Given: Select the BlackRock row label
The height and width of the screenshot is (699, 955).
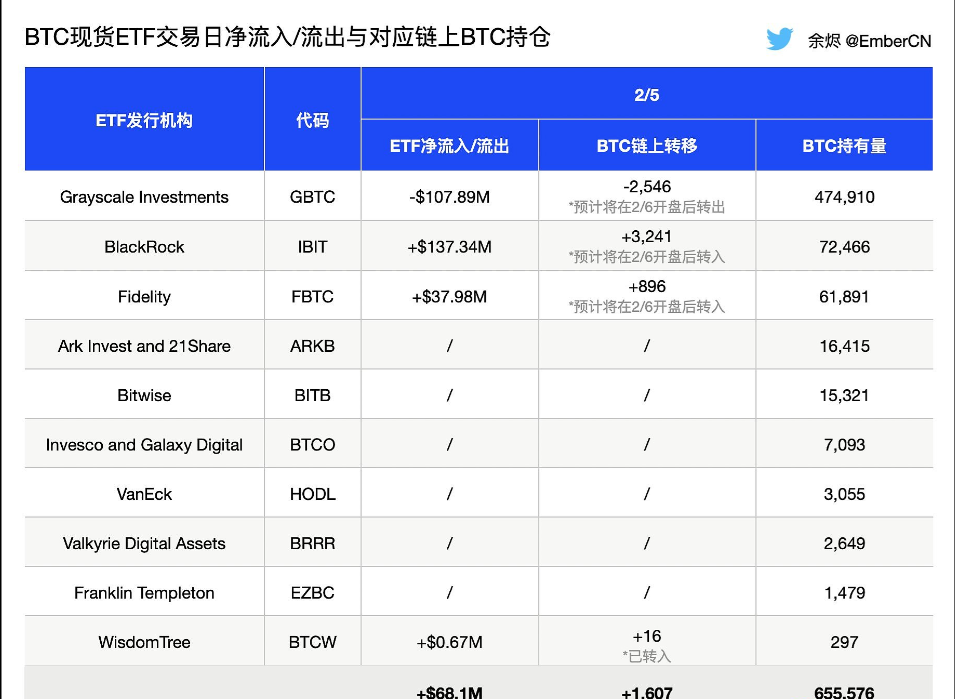Looking at the screenshot, I should click(143, 246).
